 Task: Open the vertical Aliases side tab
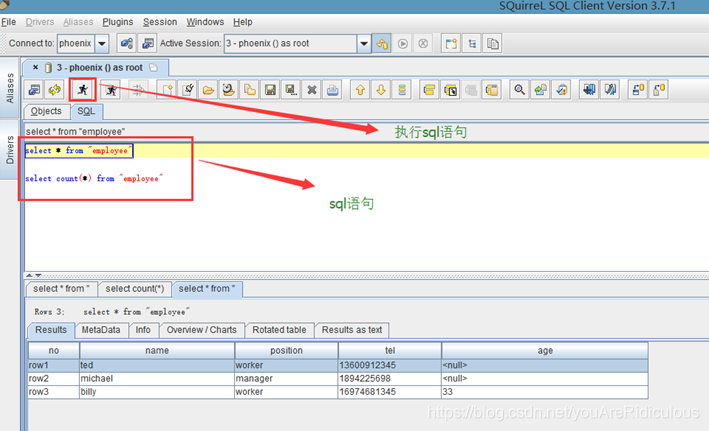[x=9, y=88]
